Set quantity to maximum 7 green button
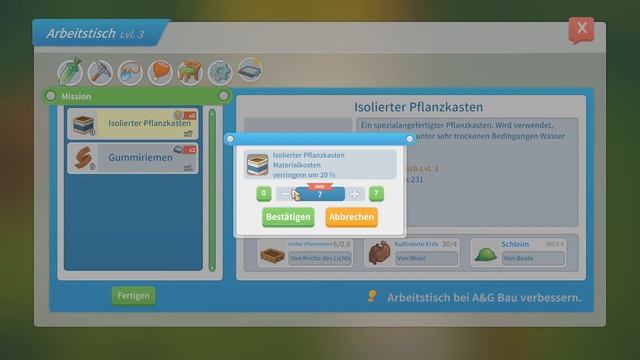This screenshot has height=360, width=640. pos(376,193)
